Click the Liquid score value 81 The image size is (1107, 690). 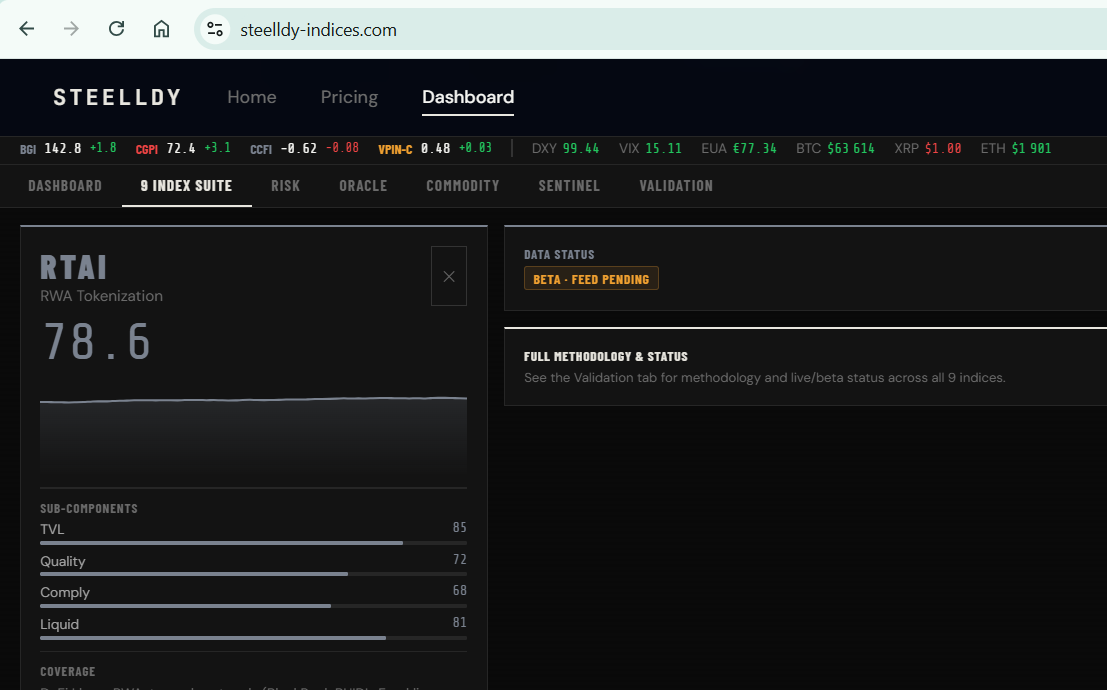click(460, 622)
